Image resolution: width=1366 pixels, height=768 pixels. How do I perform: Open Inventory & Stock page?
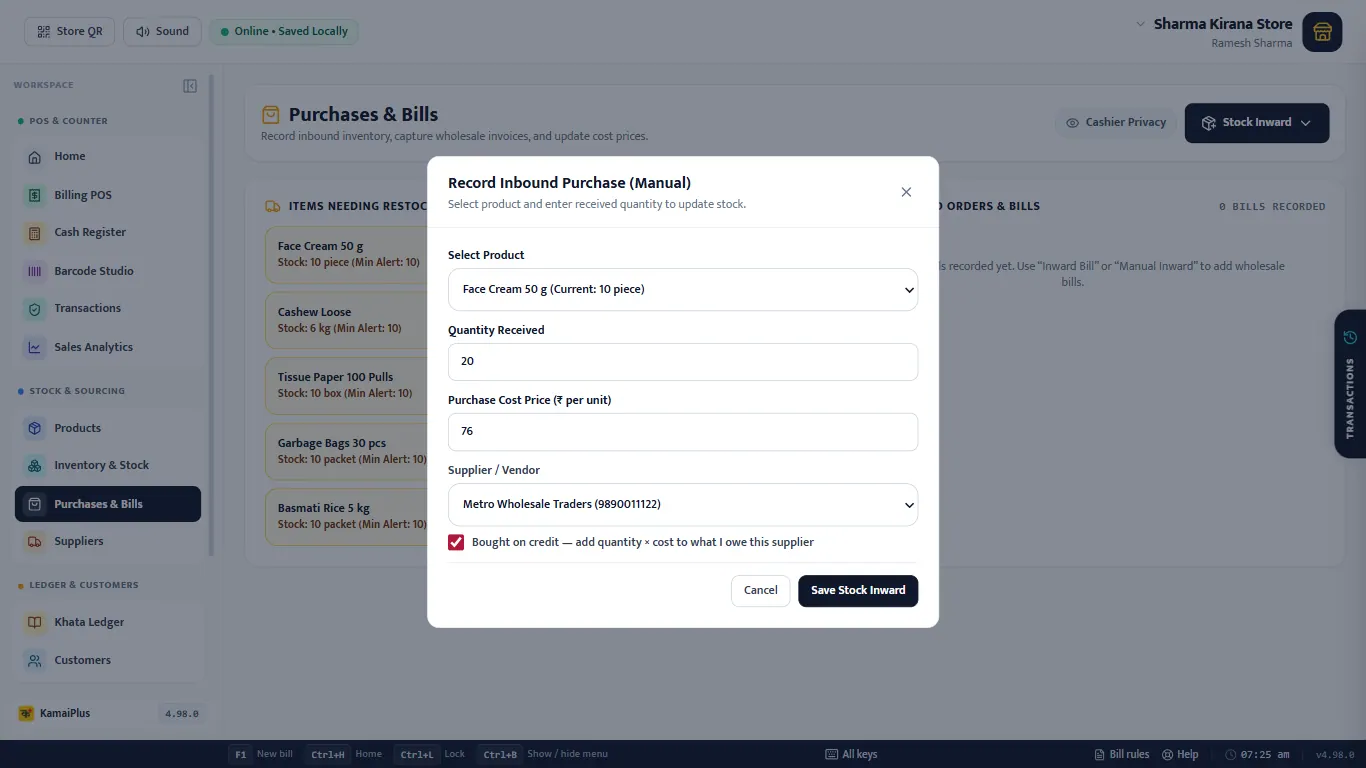click(108, 465)
